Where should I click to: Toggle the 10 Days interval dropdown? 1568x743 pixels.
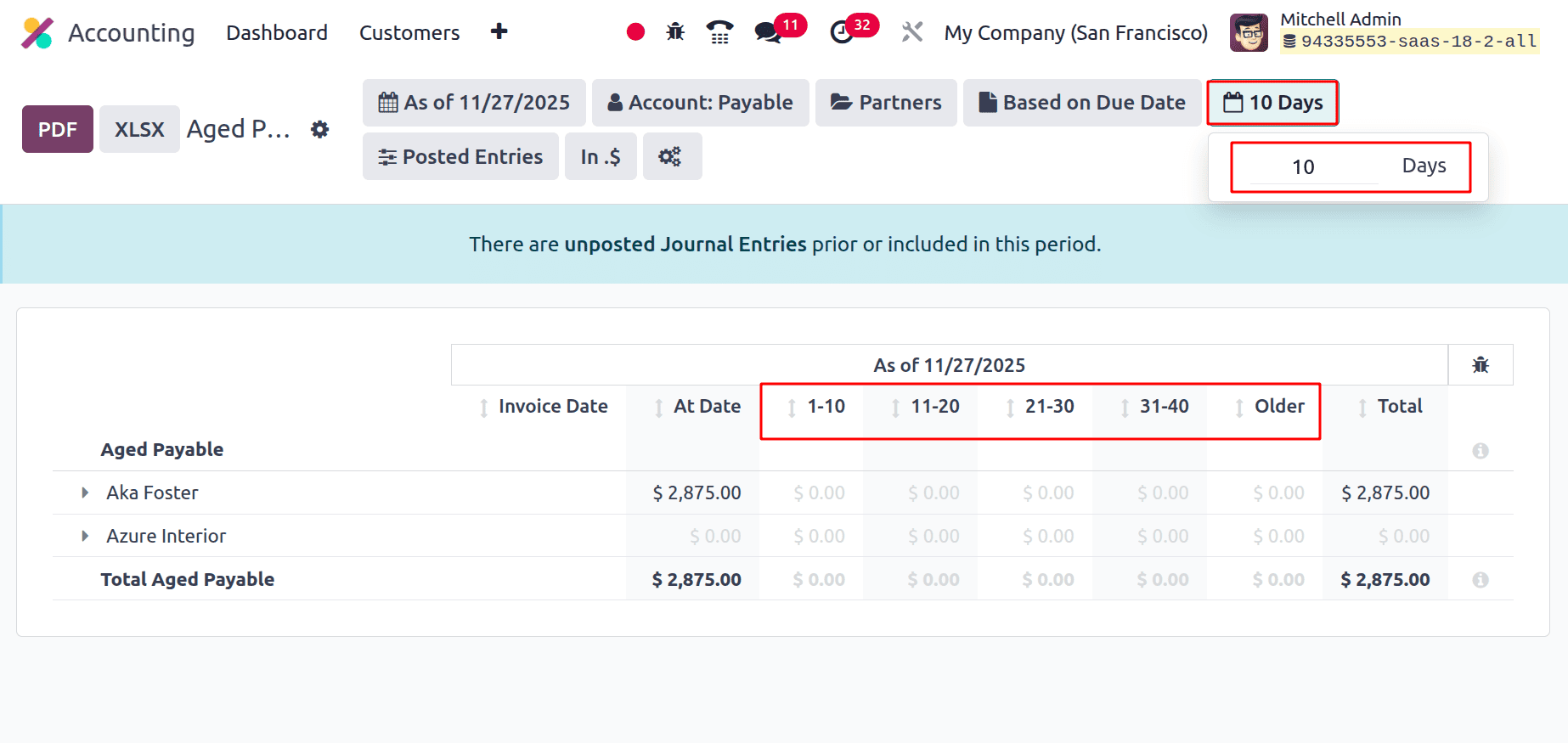pyautogui.click(x=1272, y=103)
